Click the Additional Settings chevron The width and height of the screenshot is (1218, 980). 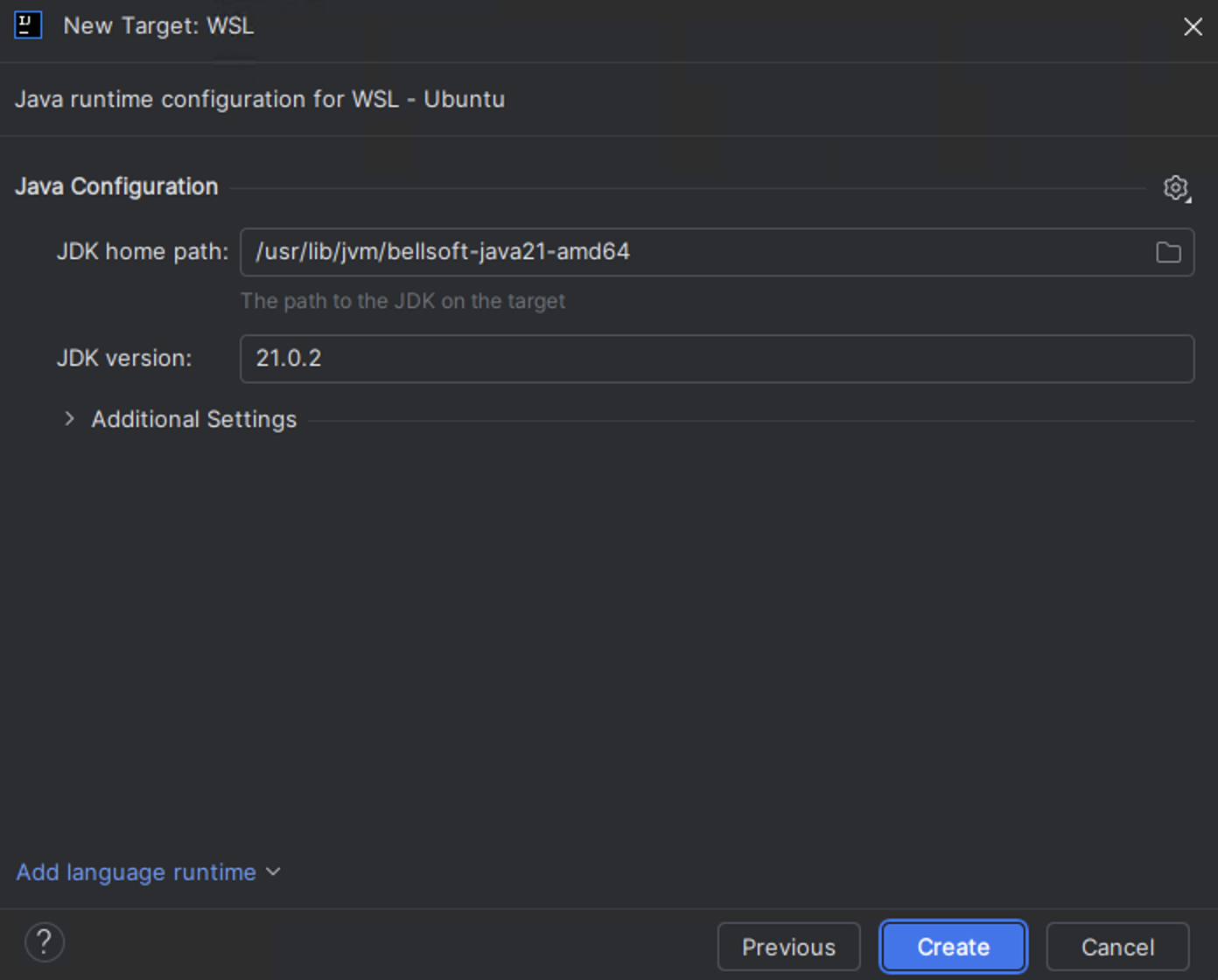tap(69, 418)
